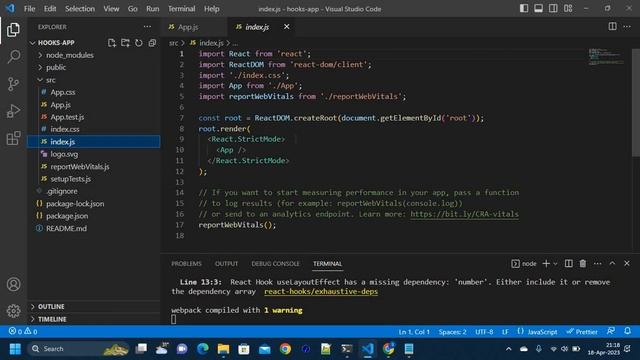The image size is (640, 360).
Task: Refresh the Explorer file tree
Action: pyautogui.click(x=139, y=43)
